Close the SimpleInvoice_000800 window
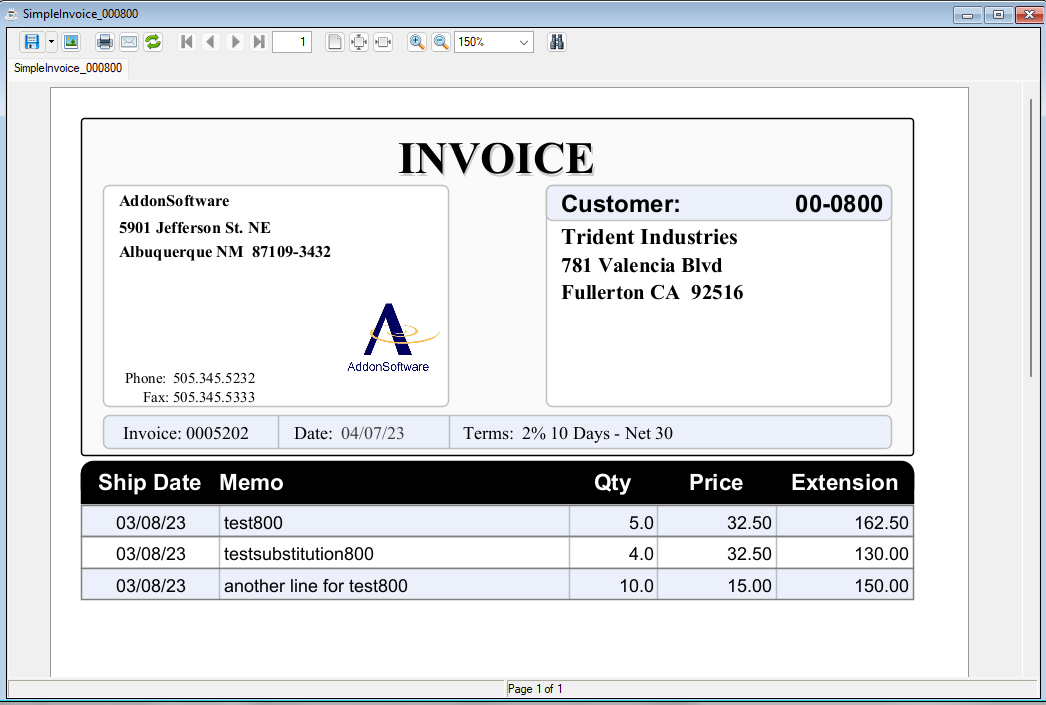 point(1029,15)
